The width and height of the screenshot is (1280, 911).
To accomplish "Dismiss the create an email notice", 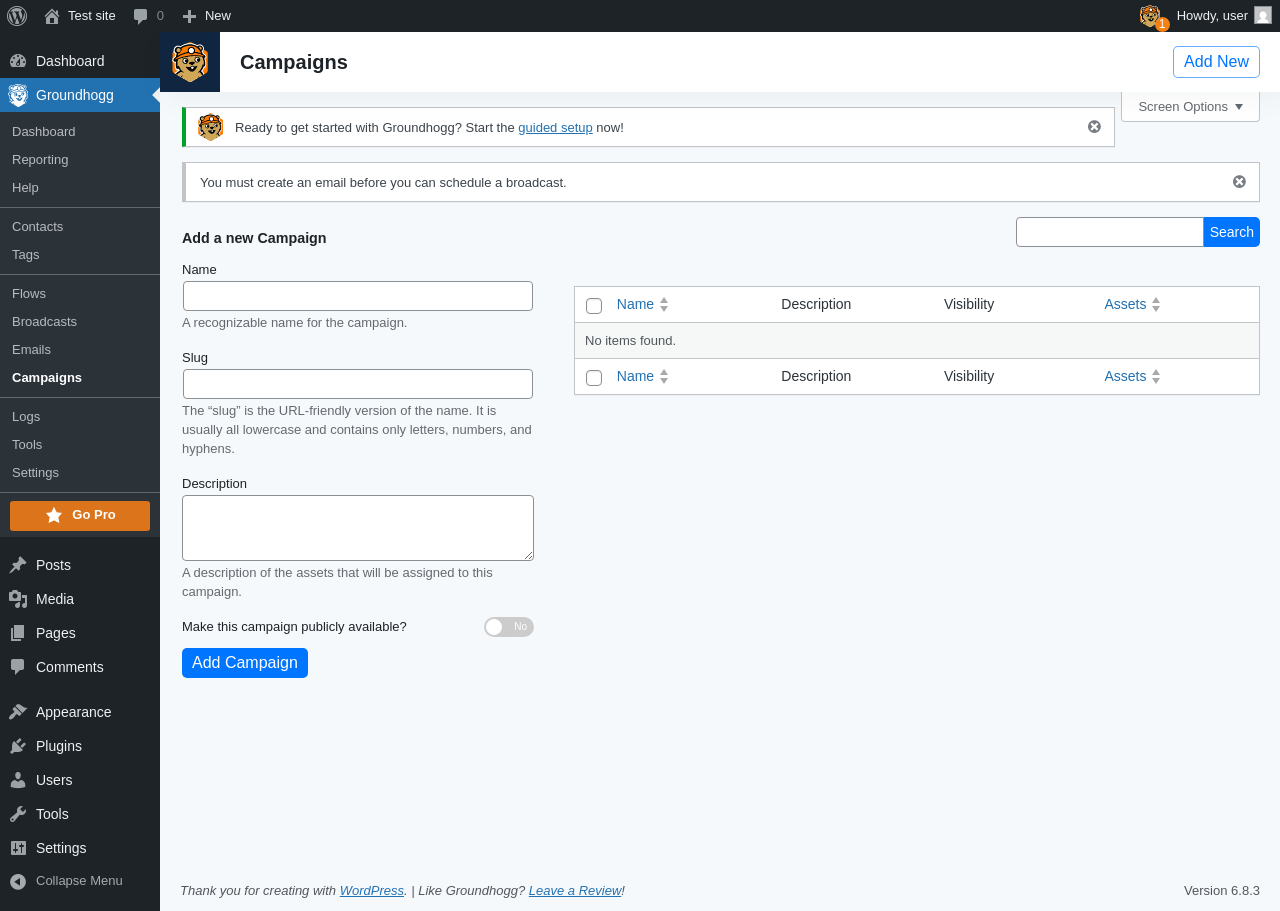I will (1239, 182).
